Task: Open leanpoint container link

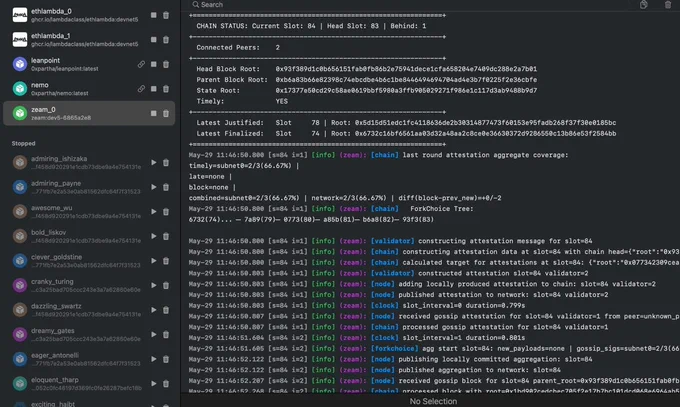Action: [141, 64]
